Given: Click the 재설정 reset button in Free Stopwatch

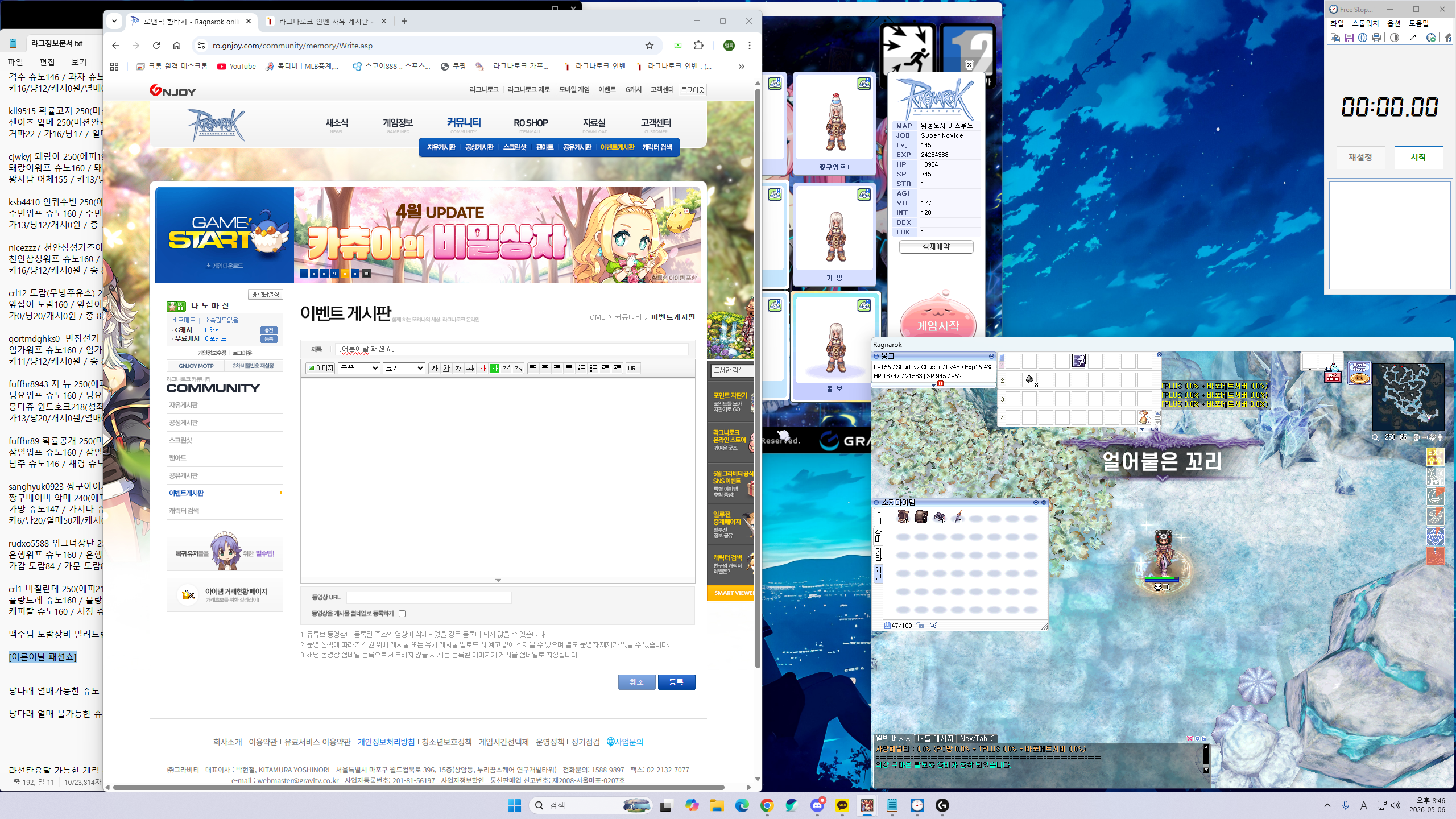Looking at the screenshot, I should point(1360,158).
